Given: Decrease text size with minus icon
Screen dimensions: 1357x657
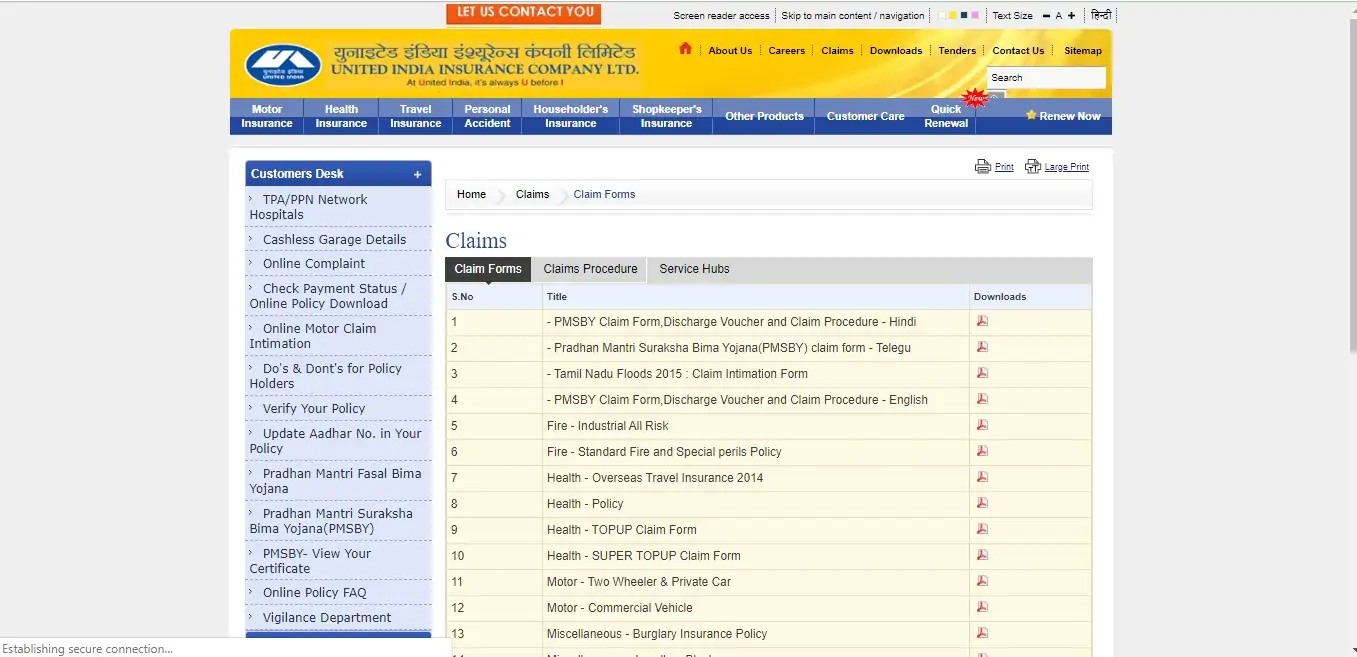Looking at the screenshot, I should pyautogui.click(x=1046, y=16).
